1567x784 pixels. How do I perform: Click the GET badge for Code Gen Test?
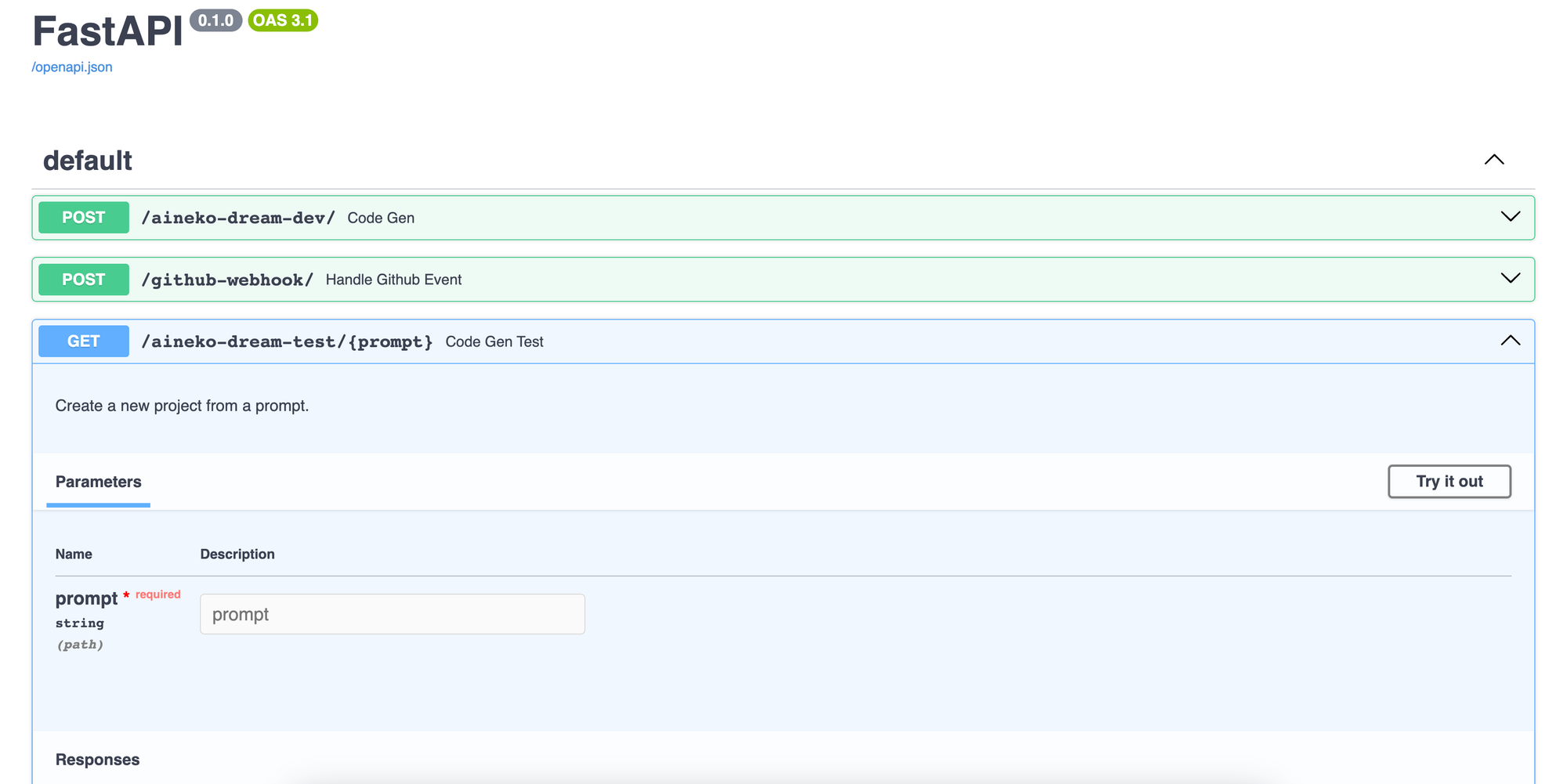pos(84,341)
